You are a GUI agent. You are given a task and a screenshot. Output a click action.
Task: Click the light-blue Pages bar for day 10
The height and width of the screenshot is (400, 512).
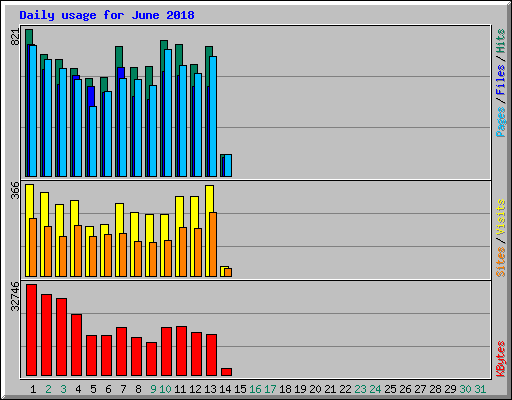point(168,113)
